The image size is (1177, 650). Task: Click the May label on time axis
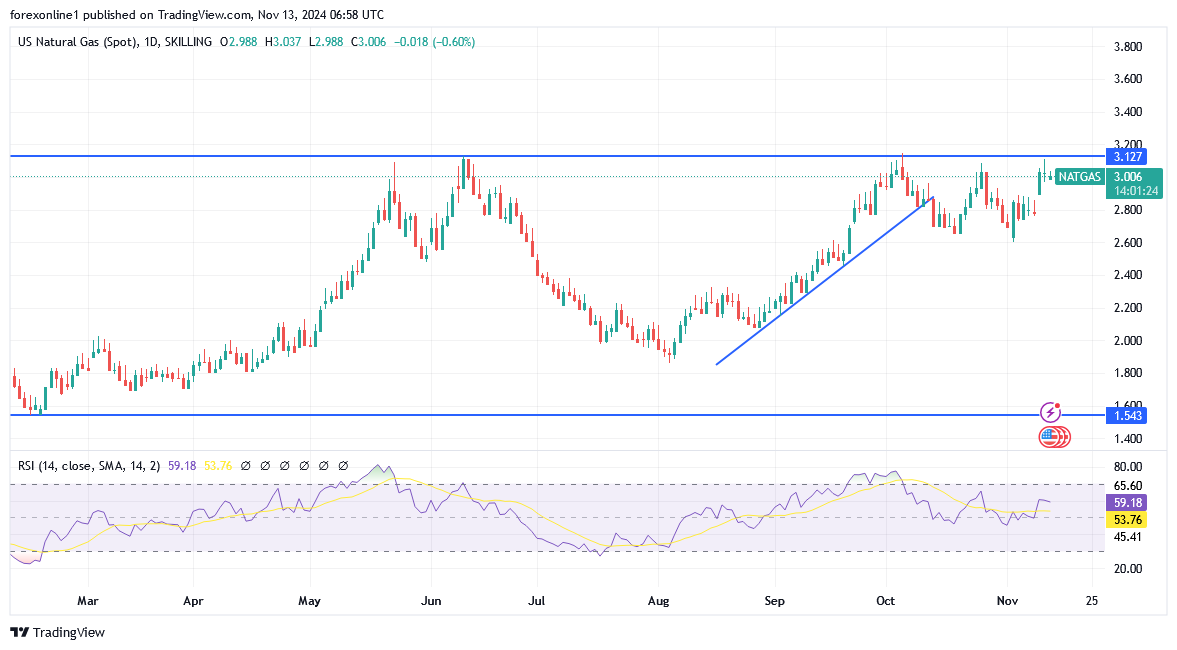pyautogui.click(x=309, y=600)
